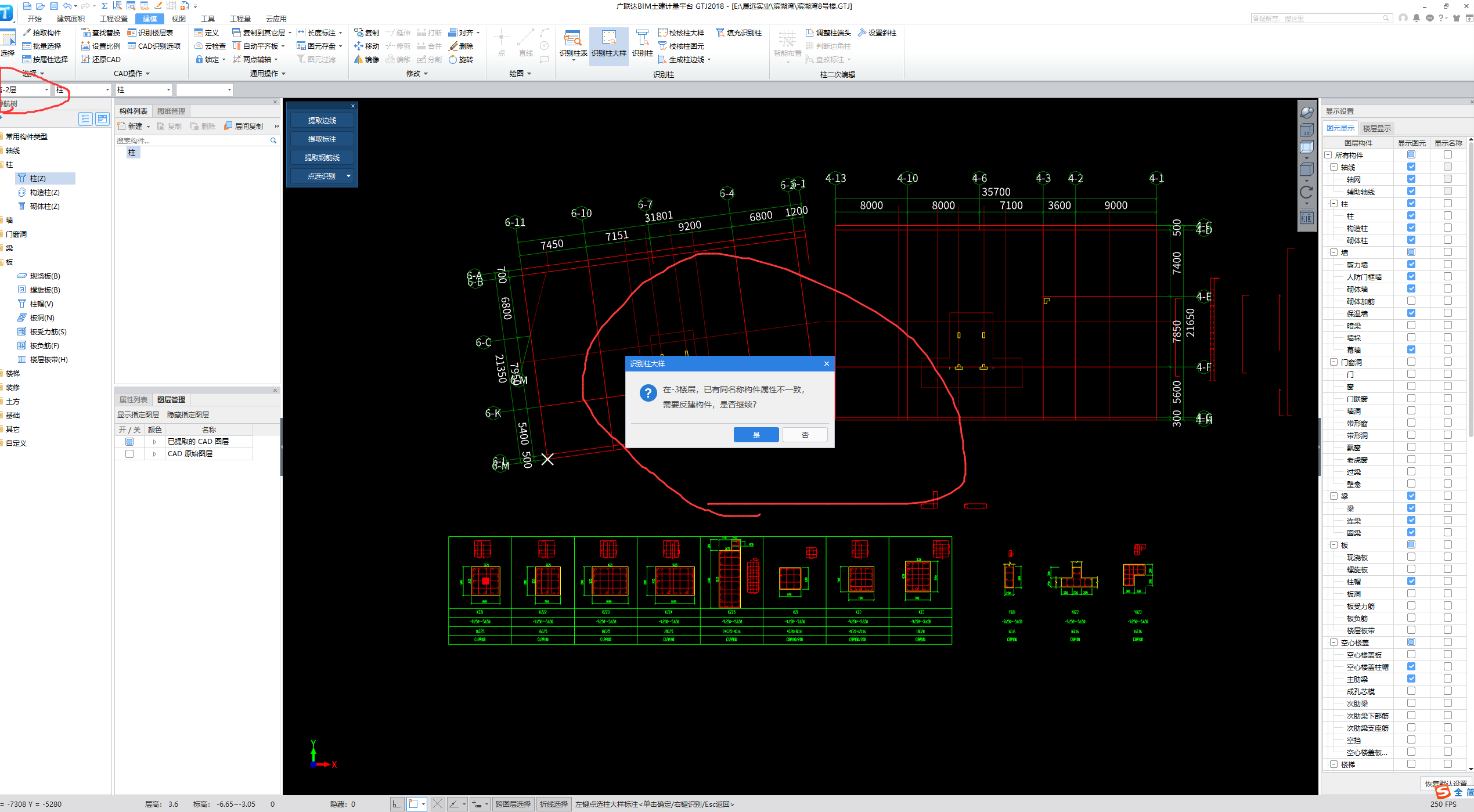The height and width of the screenshot is (812, 1474).
Task: Toggle 显示图元 checkbox for 连梁
Action: coord(1411,521)
